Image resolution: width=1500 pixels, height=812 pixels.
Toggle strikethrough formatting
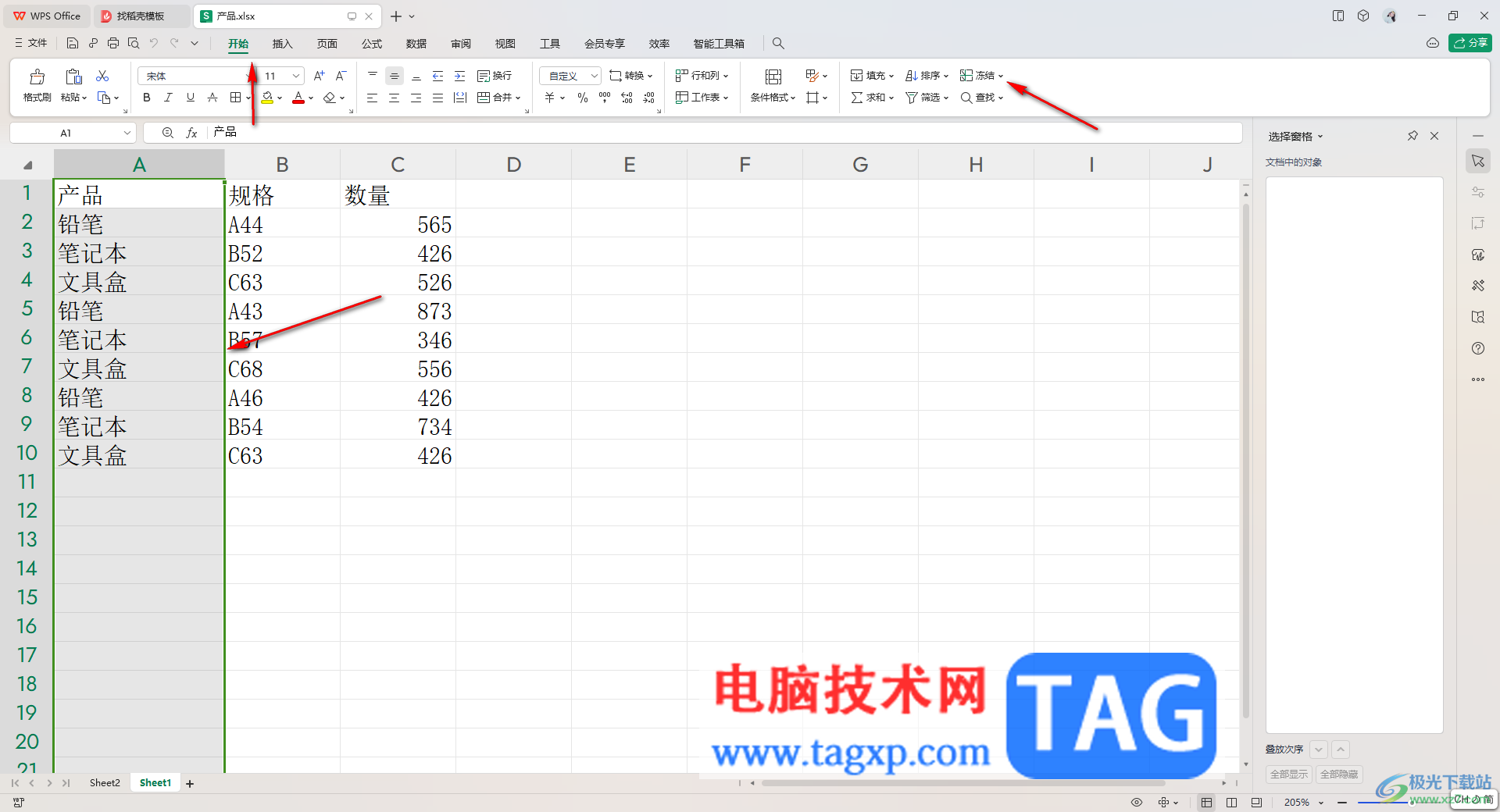coord(212,98)
